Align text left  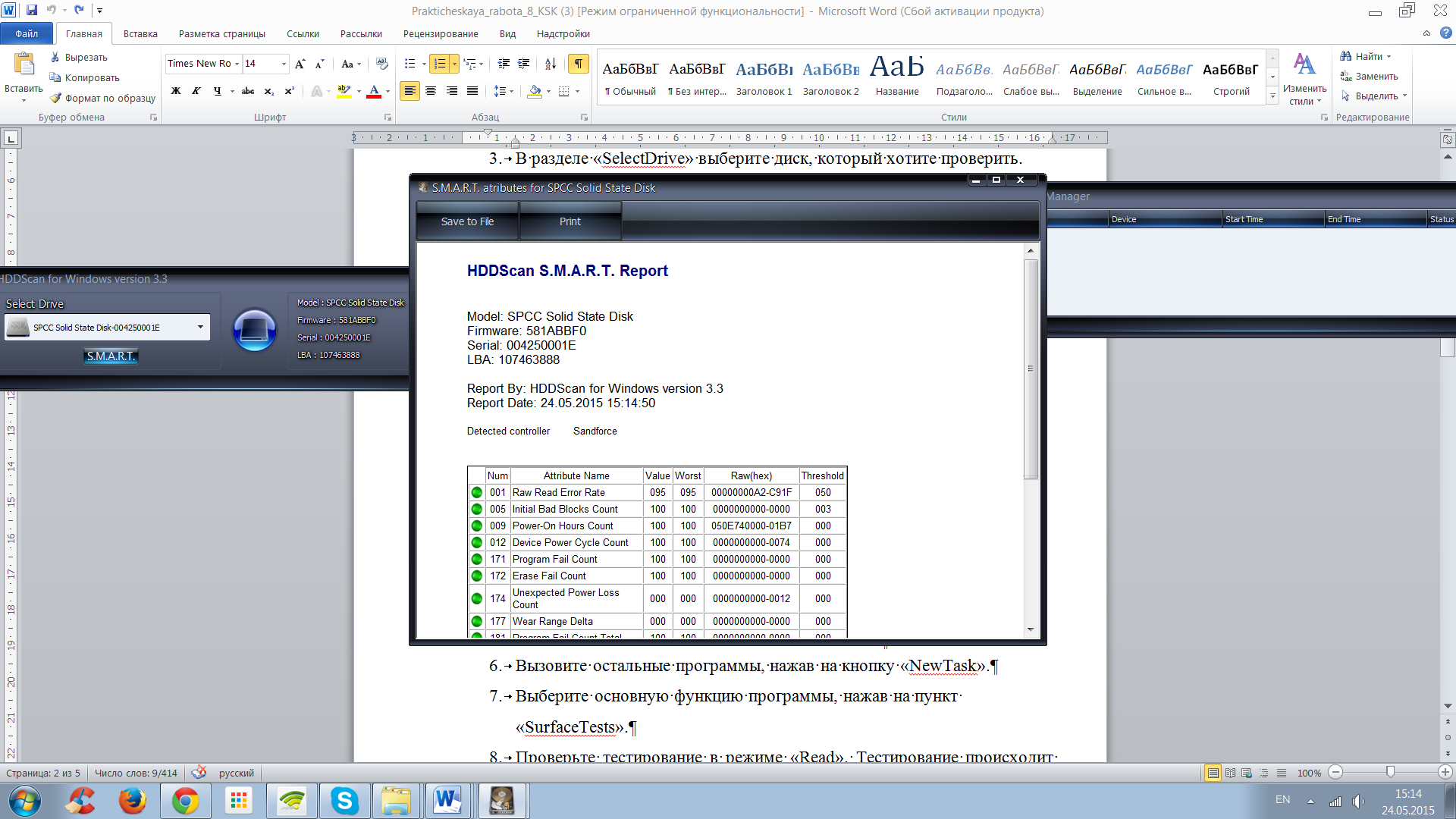[409, 91]
